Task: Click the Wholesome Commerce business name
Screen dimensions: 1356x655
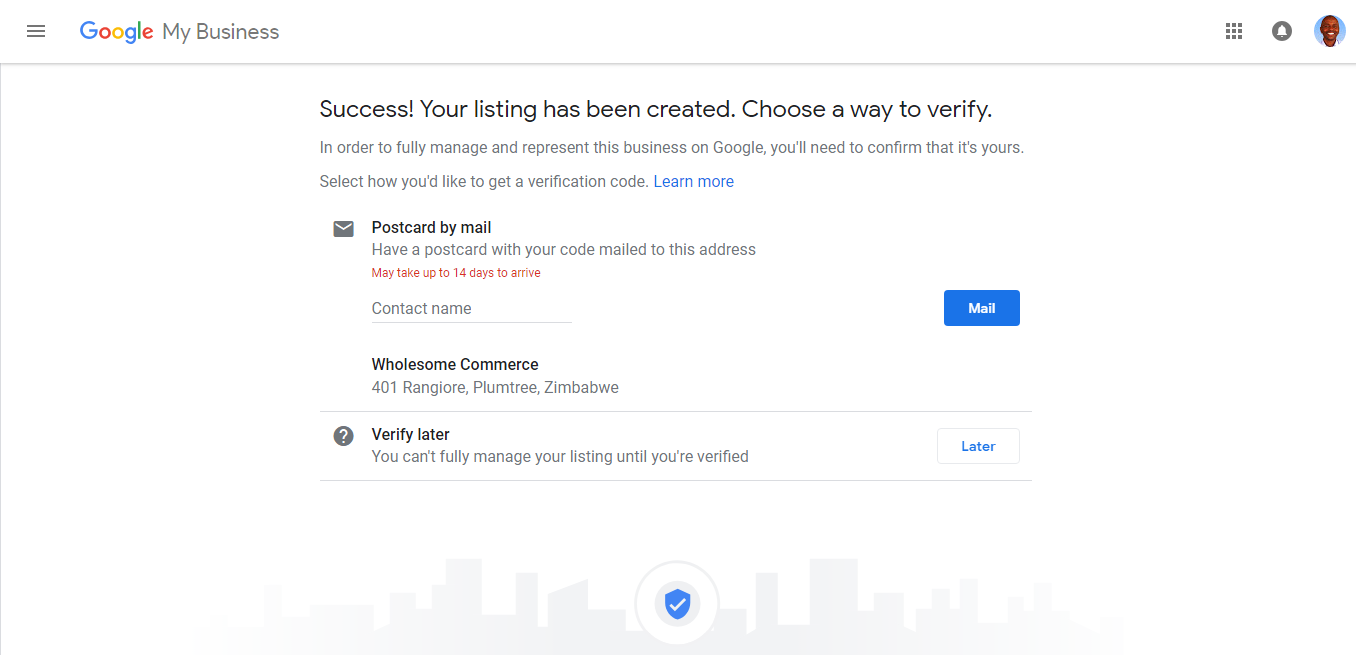Action: coord(455,364)
